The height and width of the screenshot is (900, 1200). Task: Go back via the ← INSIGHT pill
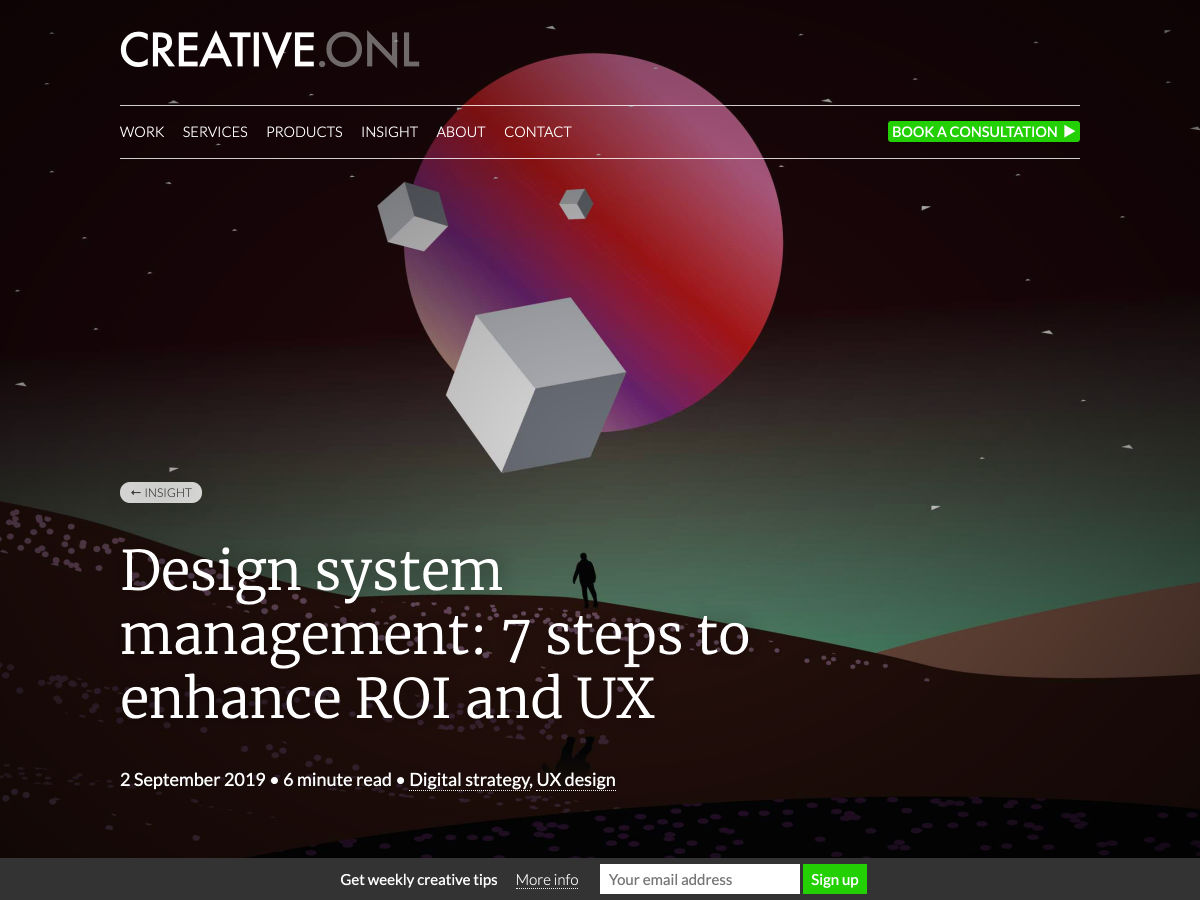coord(161,492)
